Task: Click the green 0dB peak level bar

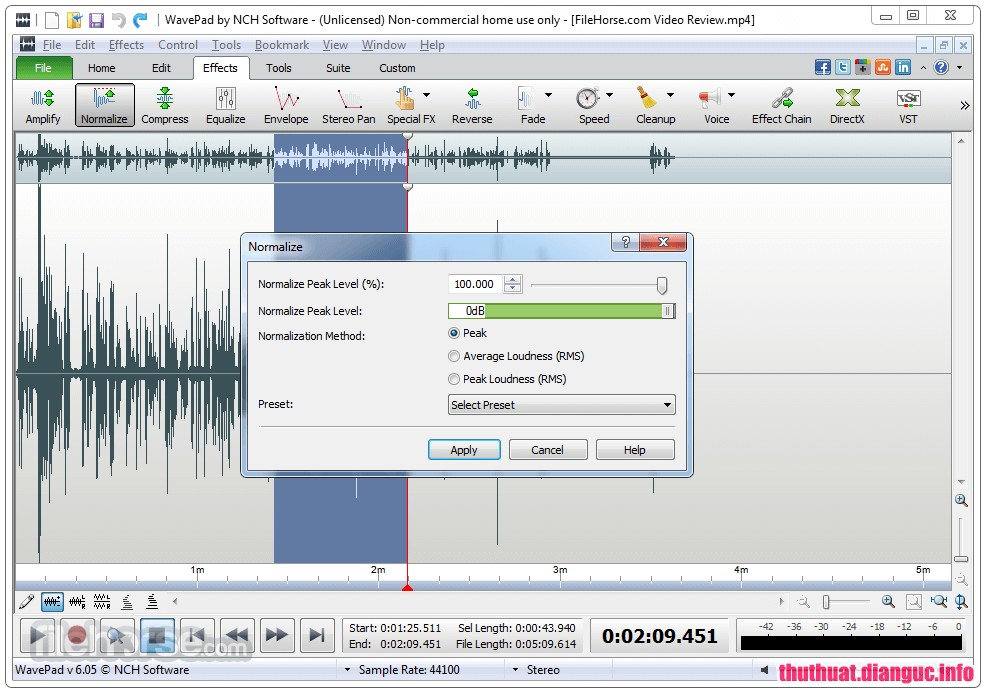Action: click(562, 310)
